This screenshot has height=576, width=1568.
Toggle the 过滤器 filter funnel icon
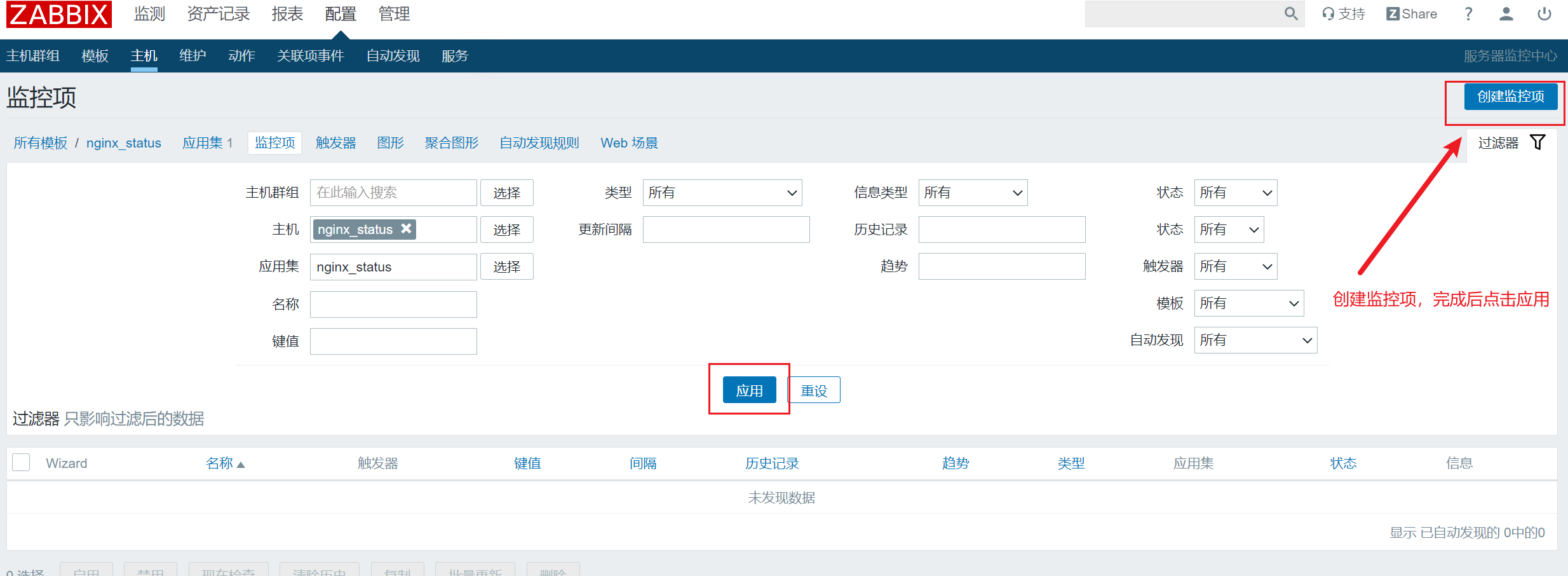pyautogui.click(x=1538, y=142)
